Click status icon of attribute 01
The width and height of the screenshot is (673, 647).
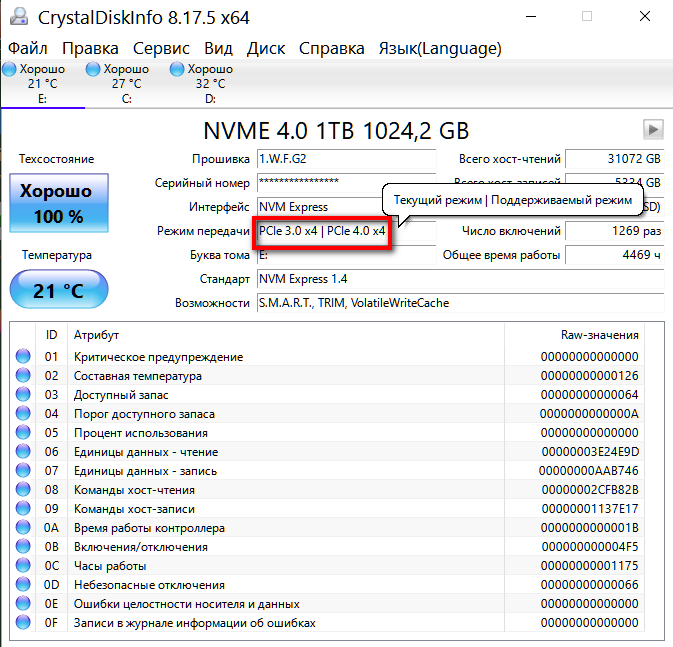pyautogui.click(x=23, y=356)
